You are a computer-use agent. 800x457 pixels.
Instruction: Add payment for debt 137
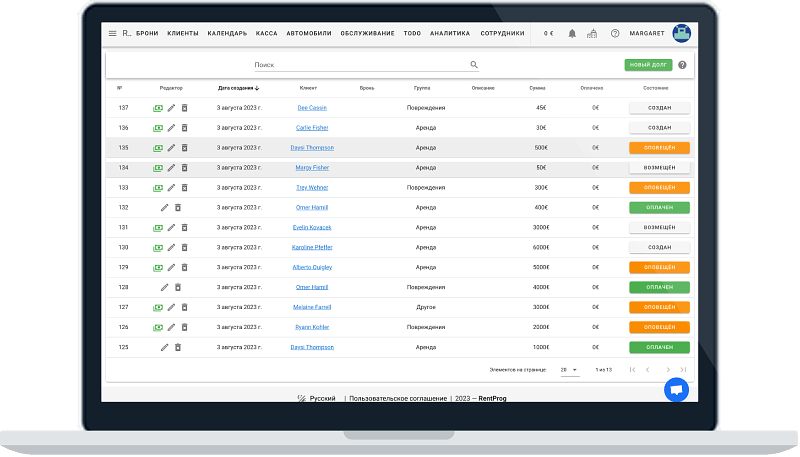[x=158, y=108]
